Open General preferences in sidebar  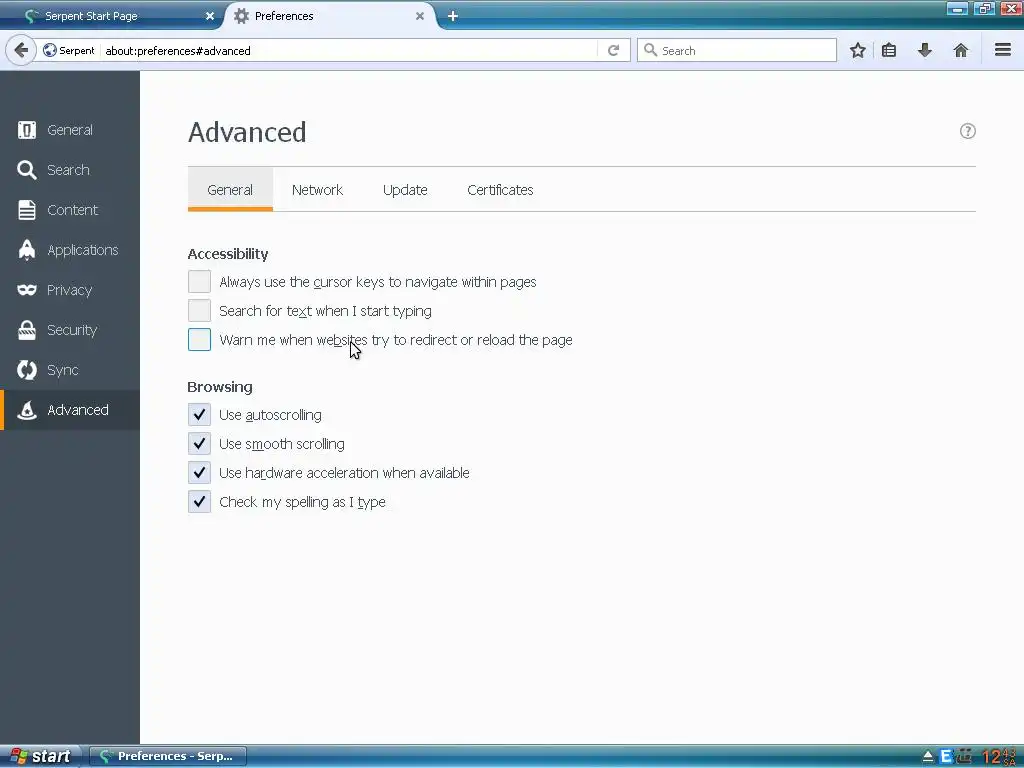[70, 130]
